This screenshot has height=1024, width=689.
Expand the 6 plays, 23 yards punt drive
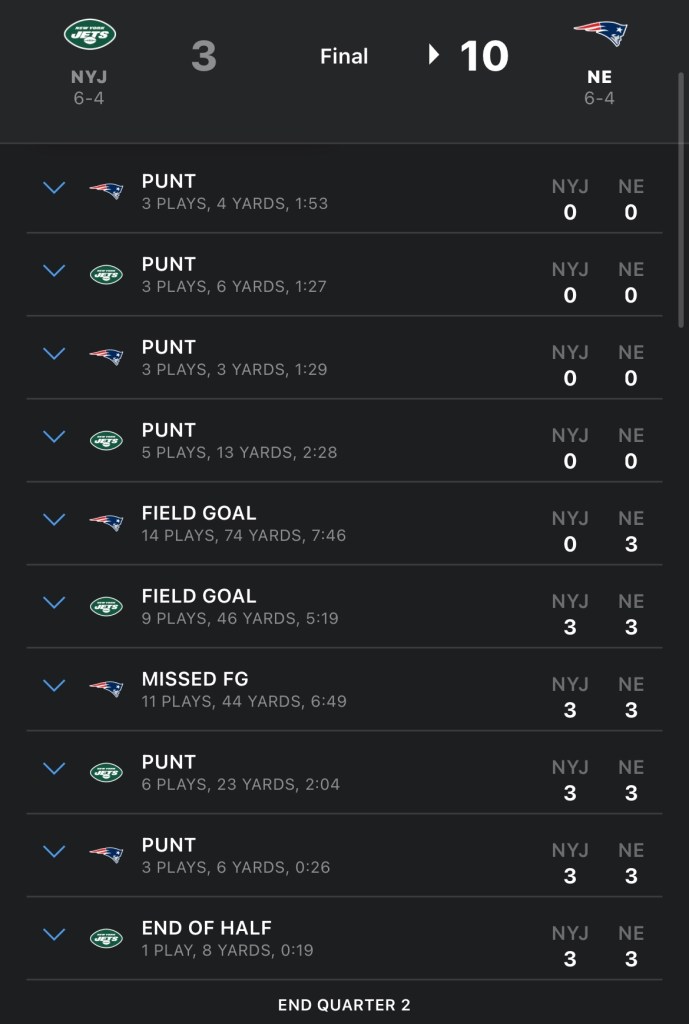[x=54, y=769]
